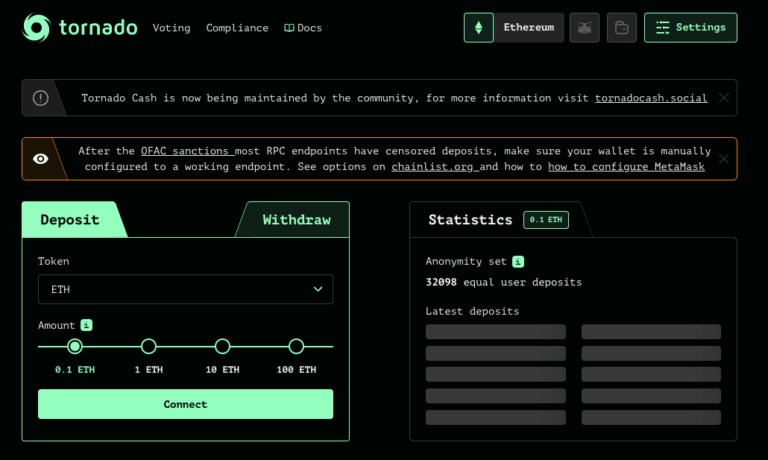Image resolution: width=768 pixels, height=460 pixels.
Task: Open the Settings button
Action: 691,27
